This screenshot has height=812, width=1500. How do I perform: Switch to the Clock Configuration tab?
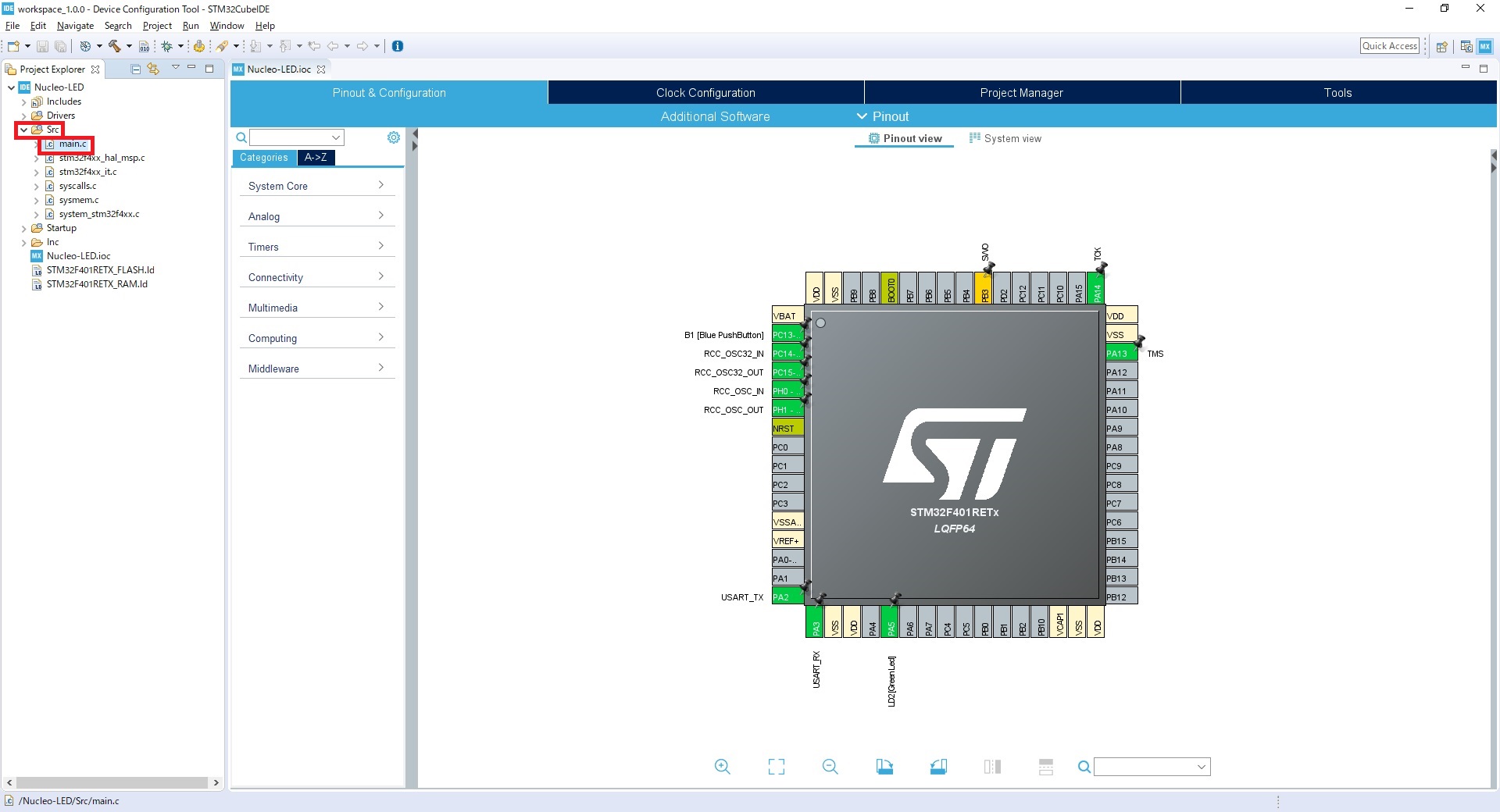point(705,92)
